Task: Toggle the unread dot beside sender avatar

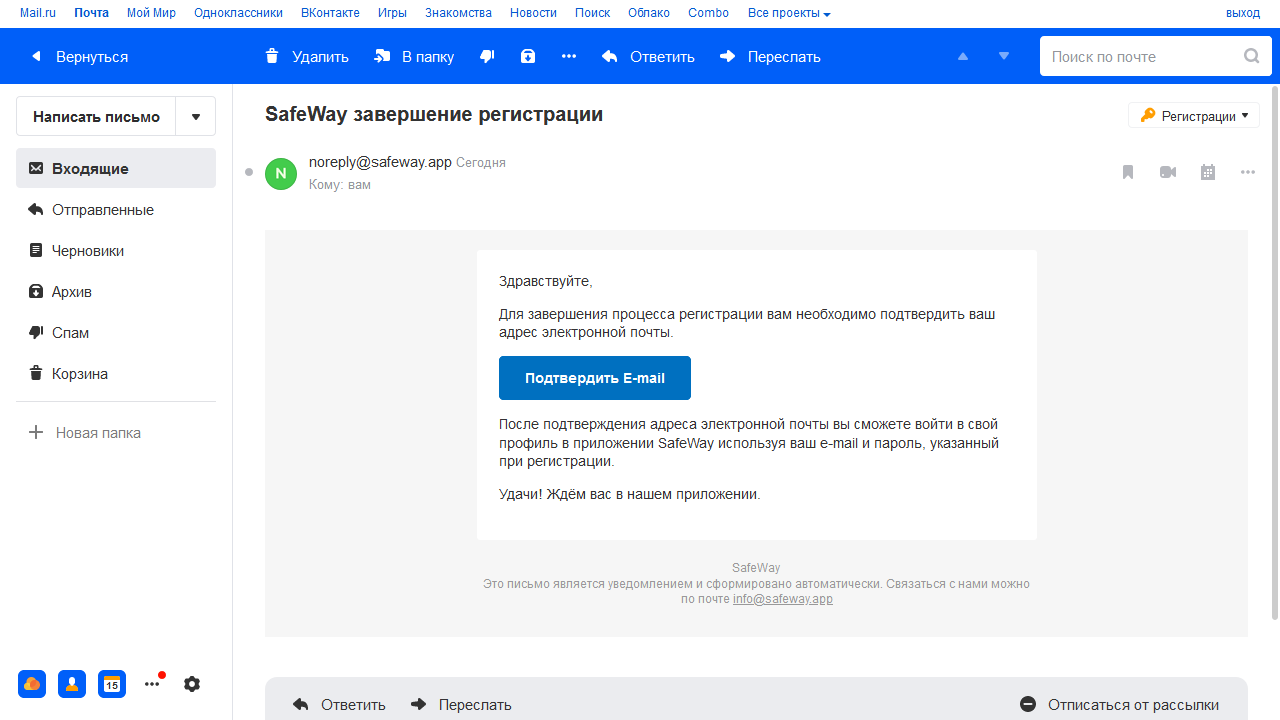Action: point(249,172)
